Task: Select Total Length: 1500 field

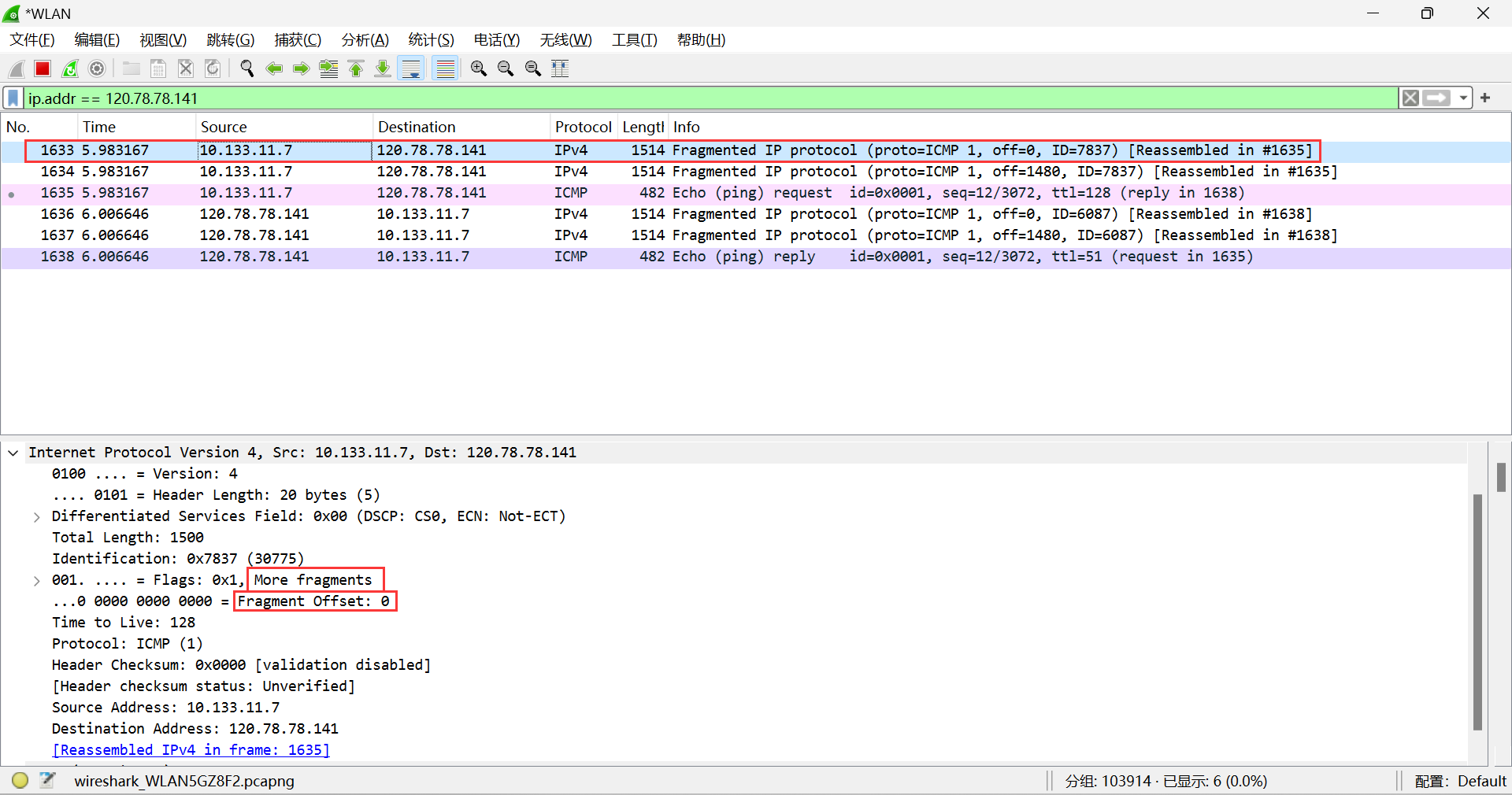Action: point(128,538)
